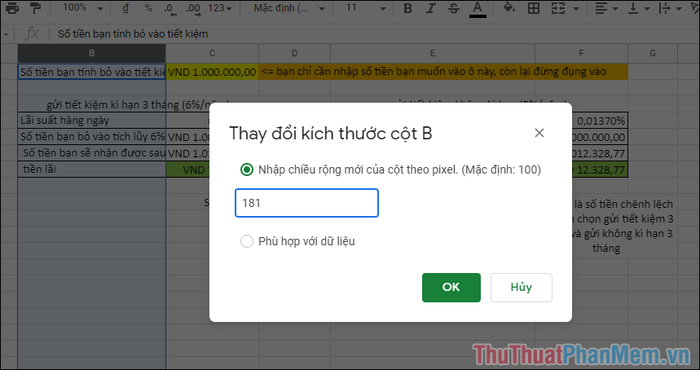Select column F header
The image size is (700, 370).
tap(581, 53)
